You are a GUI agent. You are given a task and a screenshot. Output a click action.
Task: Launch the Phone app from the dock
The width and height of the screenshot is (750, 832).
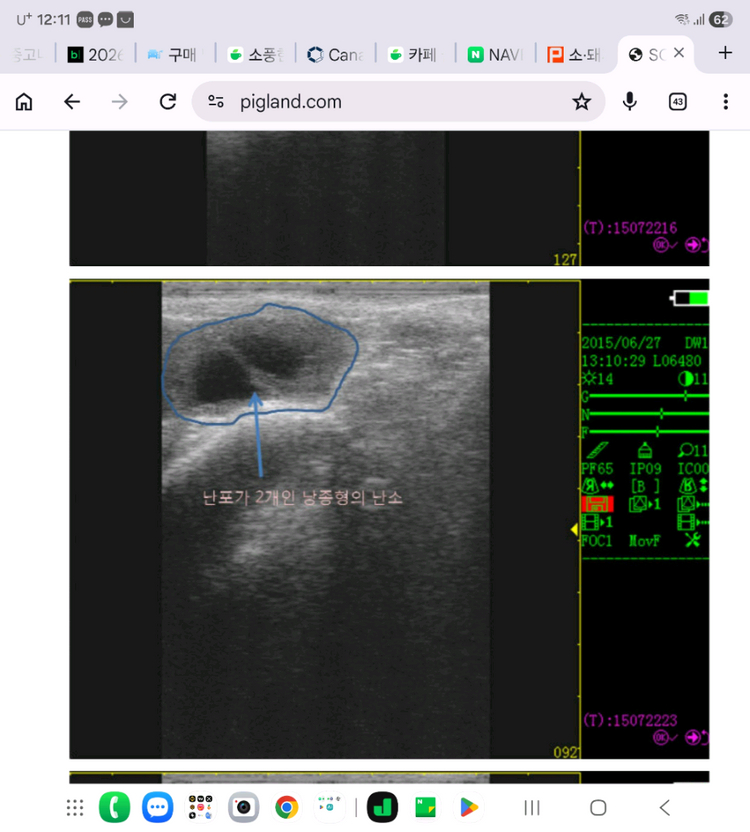click(x=115, y=807)
